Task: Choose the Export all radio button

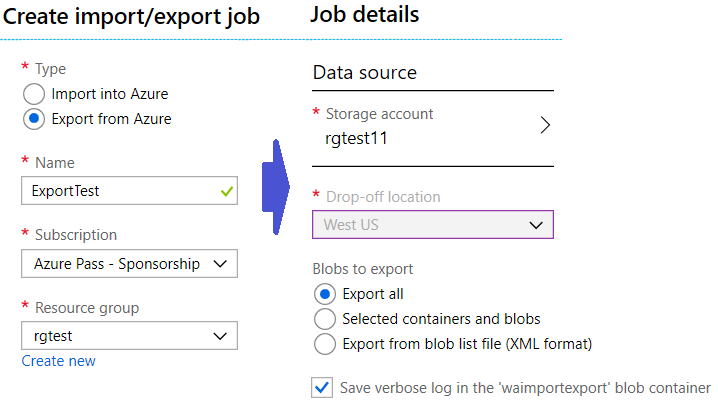Action: [325, 294]
